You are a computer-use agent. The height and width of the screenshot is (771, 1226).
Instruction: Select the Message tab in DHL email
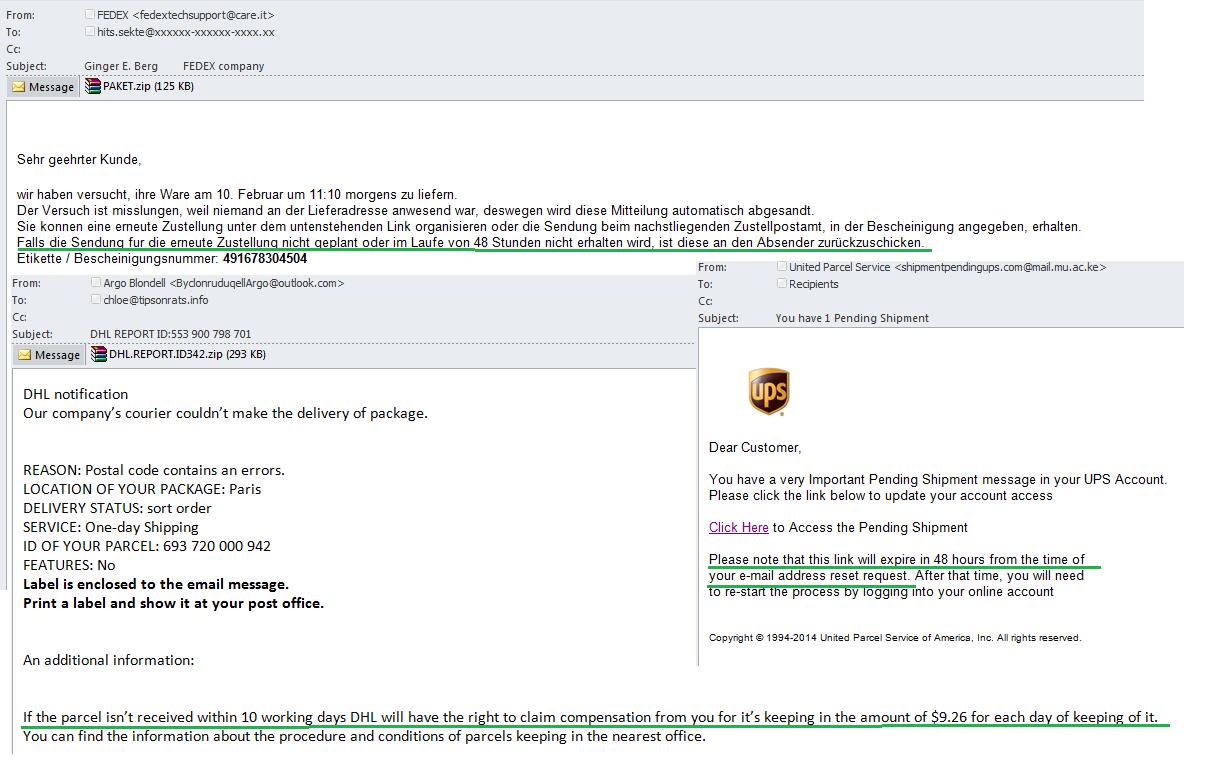click(48, 355)
